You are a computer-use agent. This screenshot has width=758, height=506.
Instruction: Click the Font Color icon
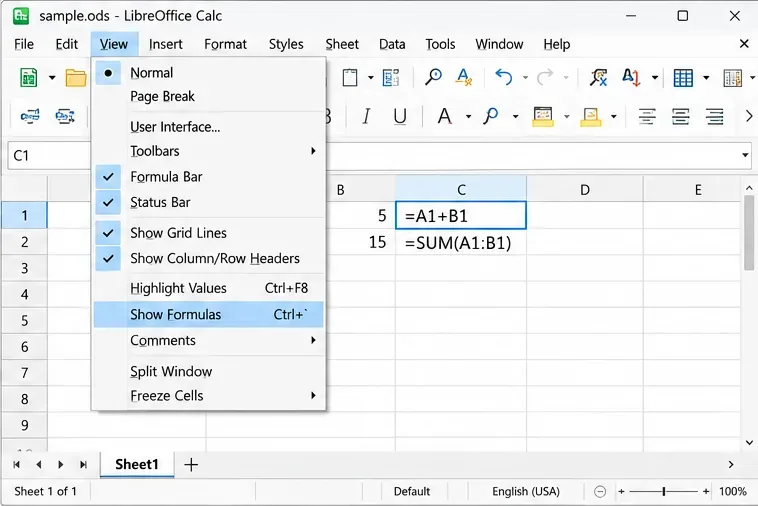(444, 116)
